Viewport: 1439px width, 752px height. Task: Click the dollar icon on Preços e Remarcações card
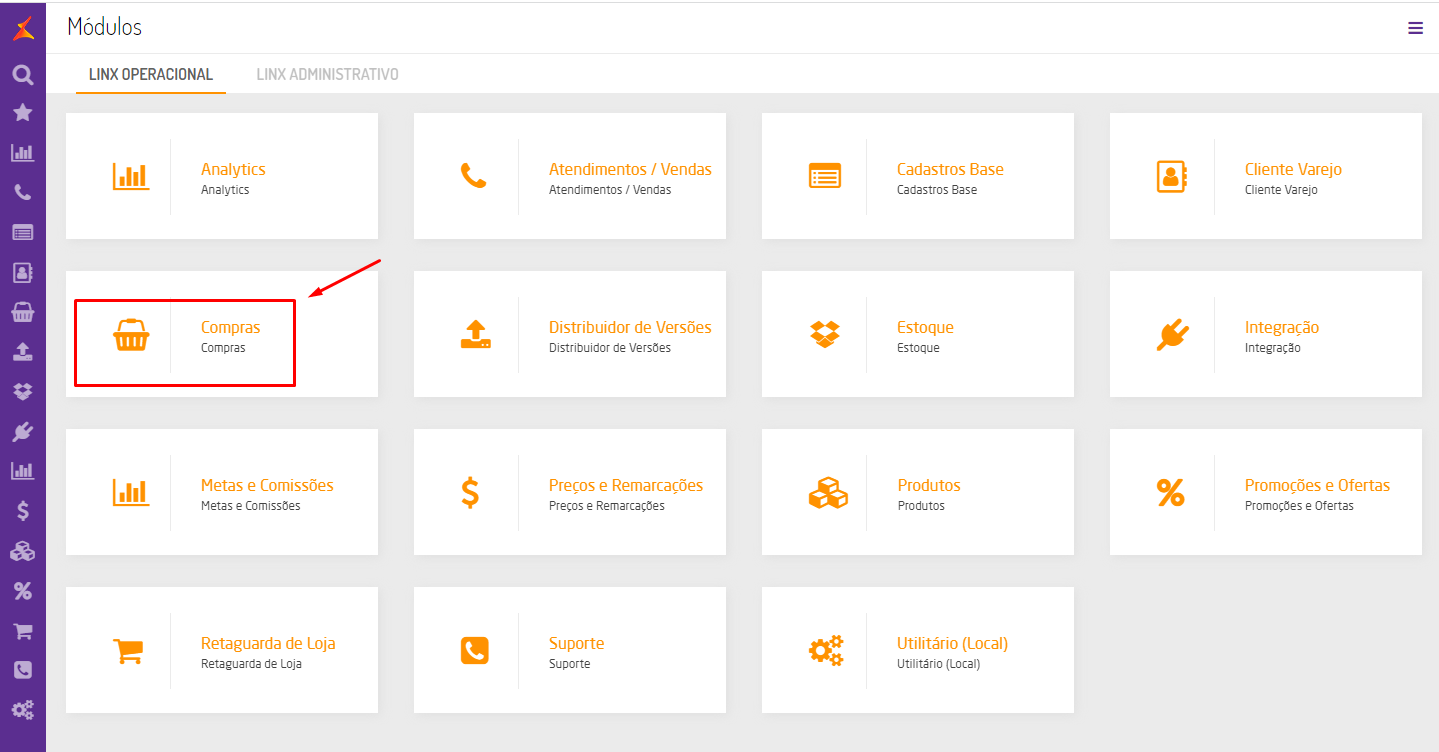point(470,492)
